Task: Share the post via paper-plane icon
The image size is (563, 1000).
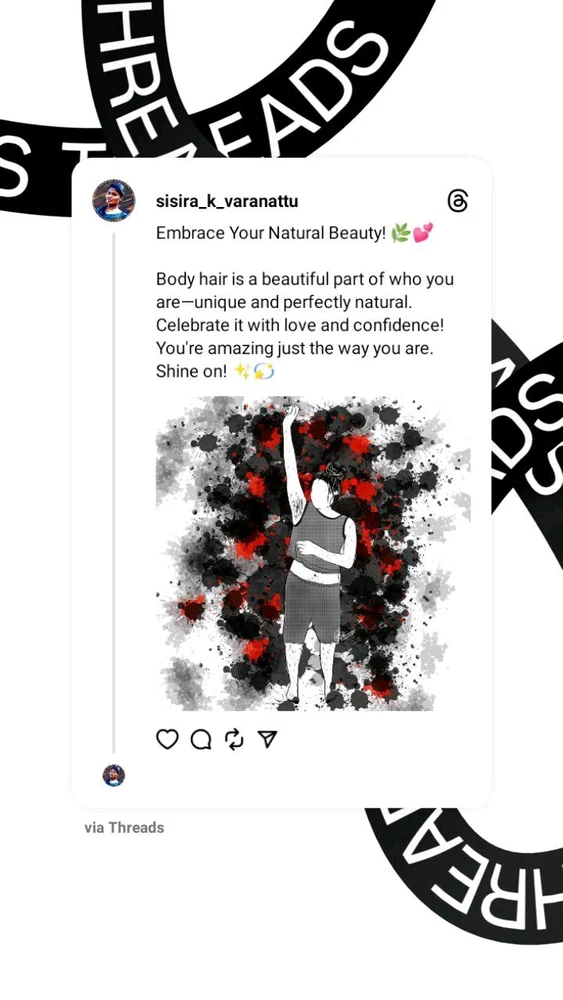Action: tap(267, 739)
